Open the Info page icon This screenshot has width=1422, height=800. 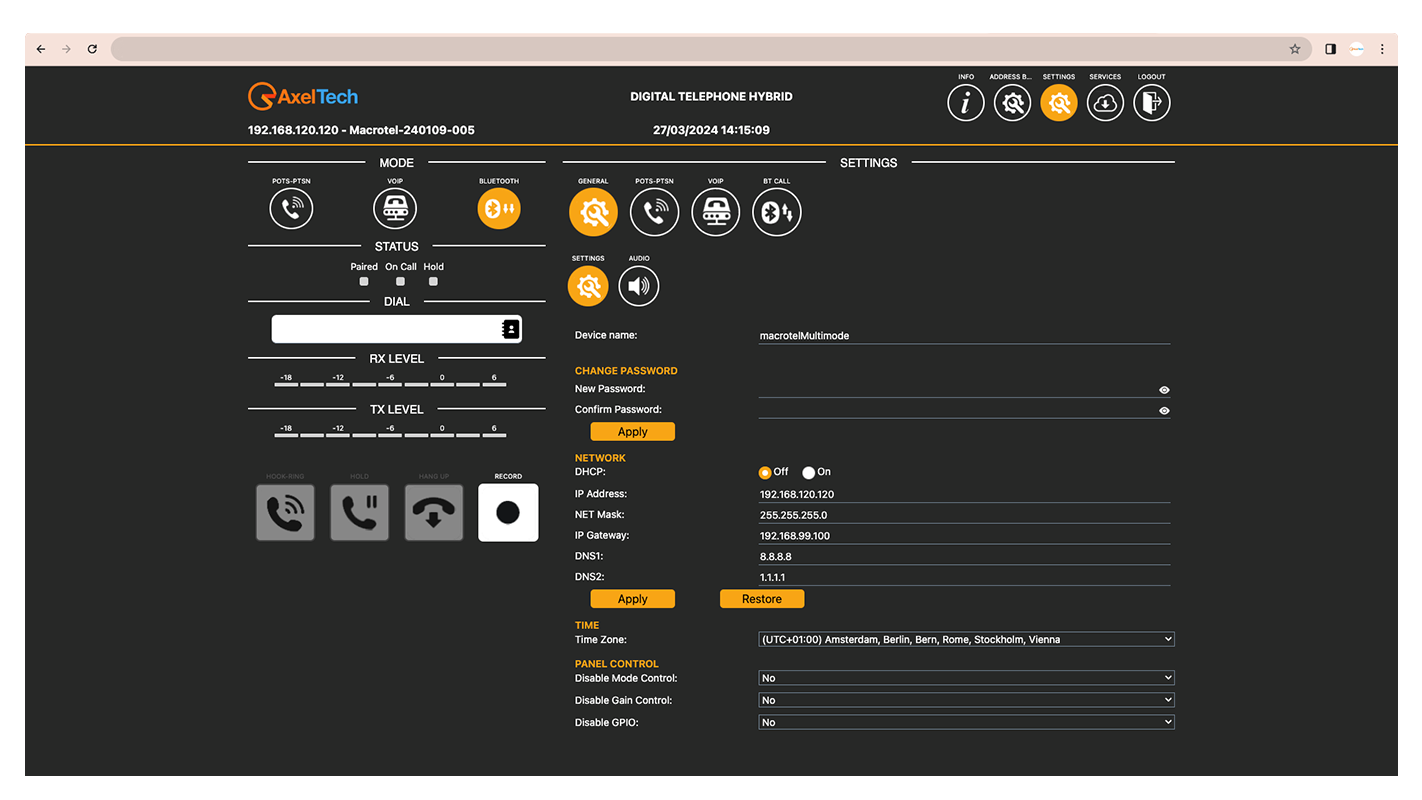[965, 103]
